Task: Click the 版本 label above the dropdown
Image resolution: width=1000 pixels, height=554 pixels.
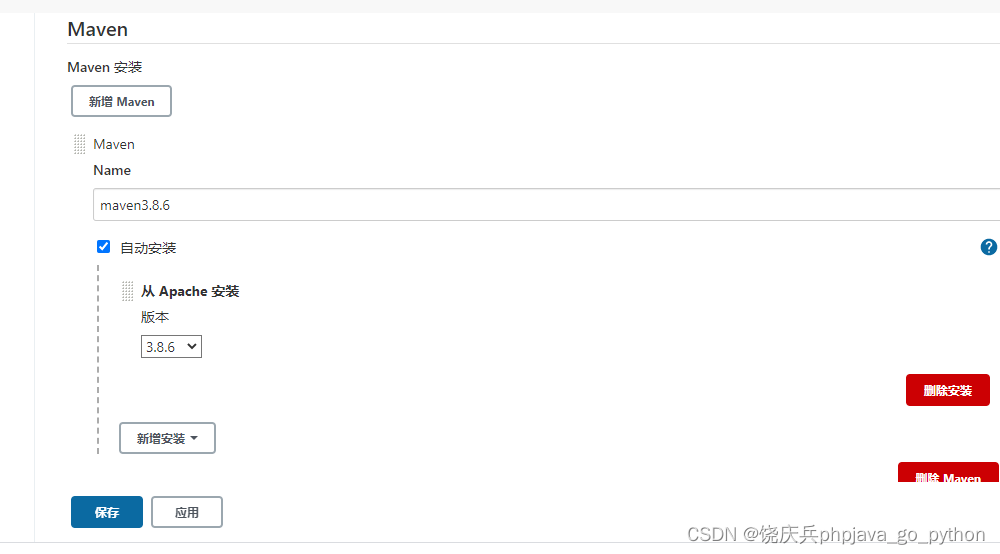Action: [x=155, y=317]
